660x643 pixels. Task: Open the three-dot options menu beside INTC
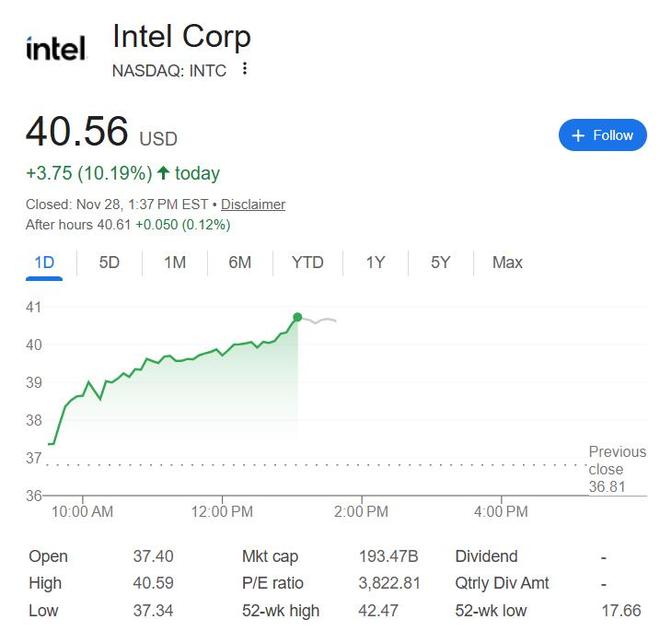pyautogui.click(x=245, y=70)
